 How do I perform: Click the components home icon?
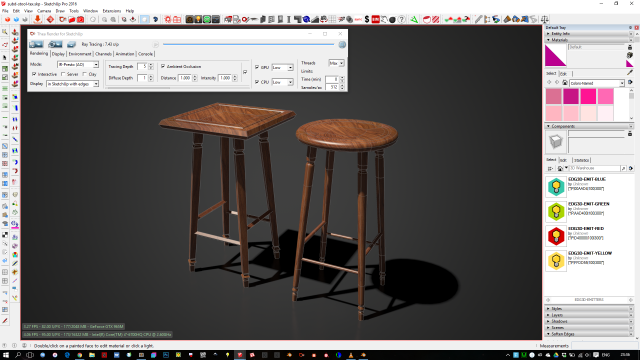(560, 168)
